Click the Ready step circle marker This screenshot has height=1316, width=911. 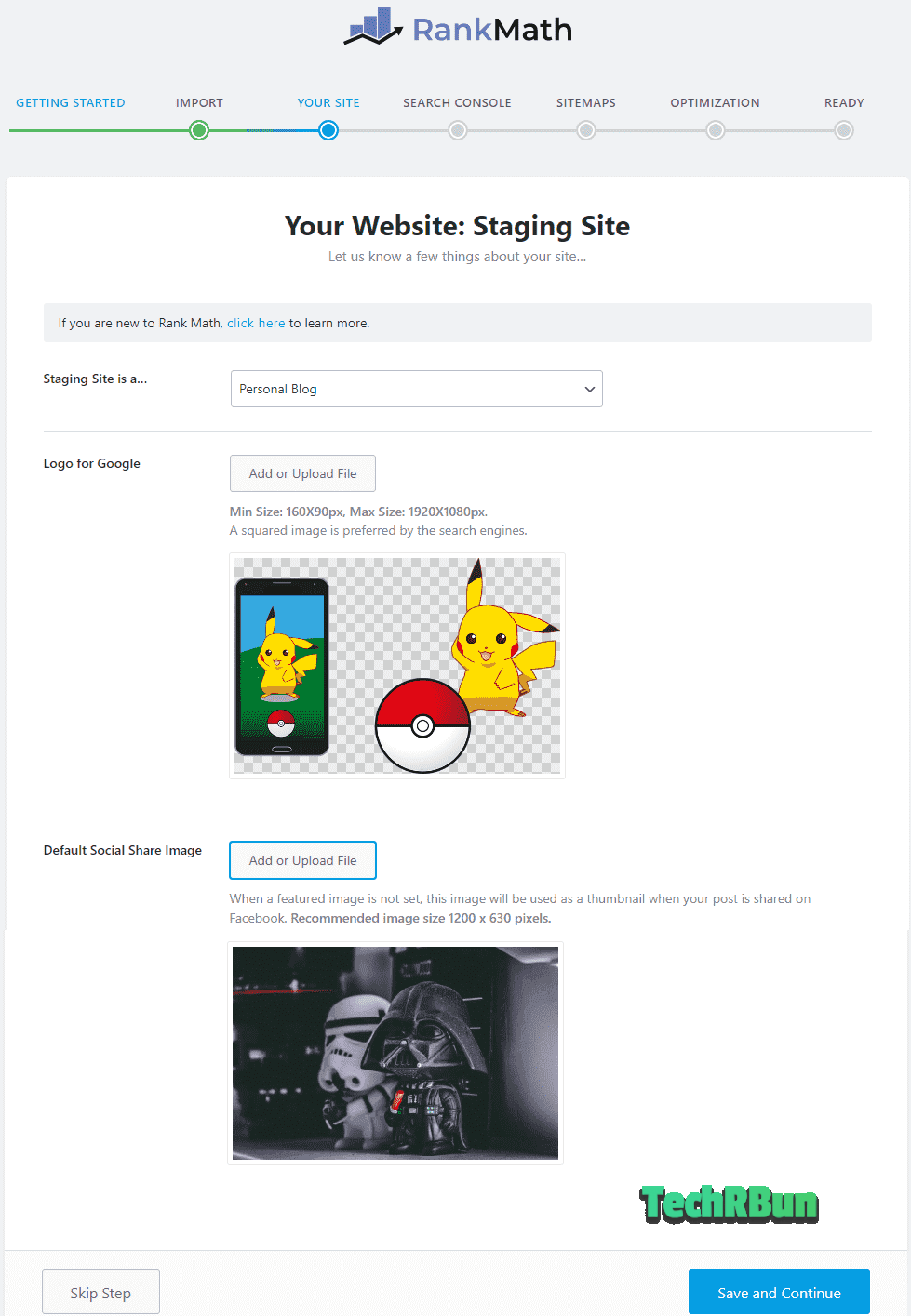point(844,130)
